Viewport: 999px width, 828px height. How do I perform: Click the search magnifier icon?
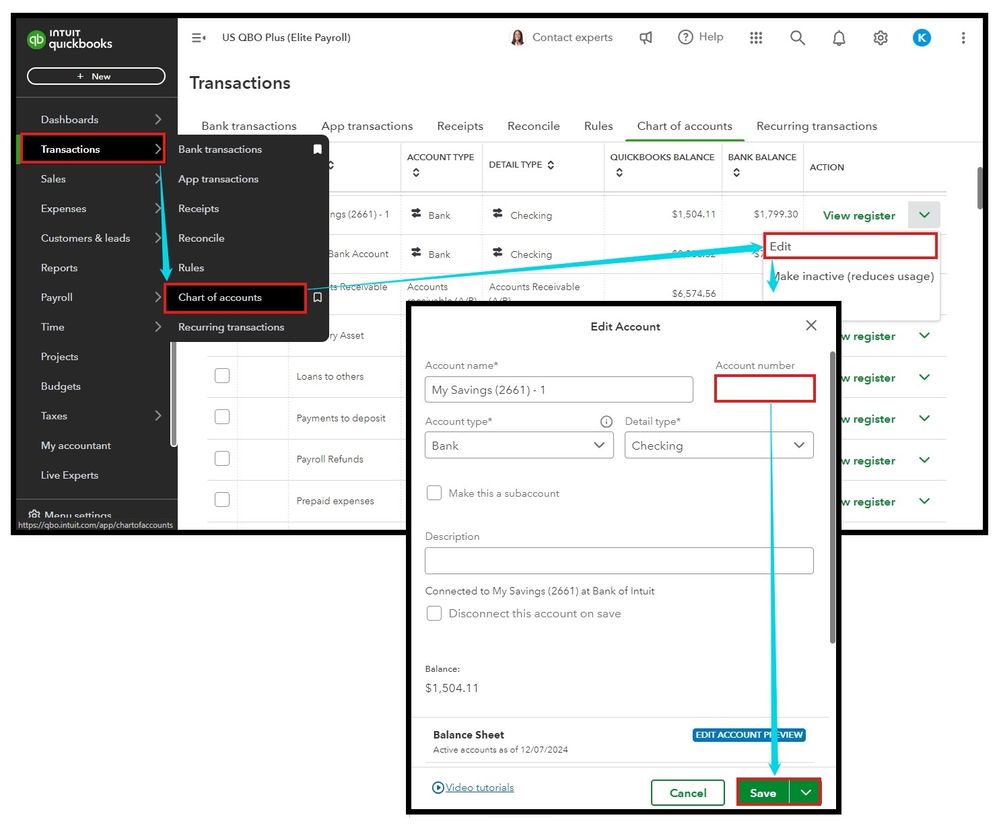click(797, 38)
